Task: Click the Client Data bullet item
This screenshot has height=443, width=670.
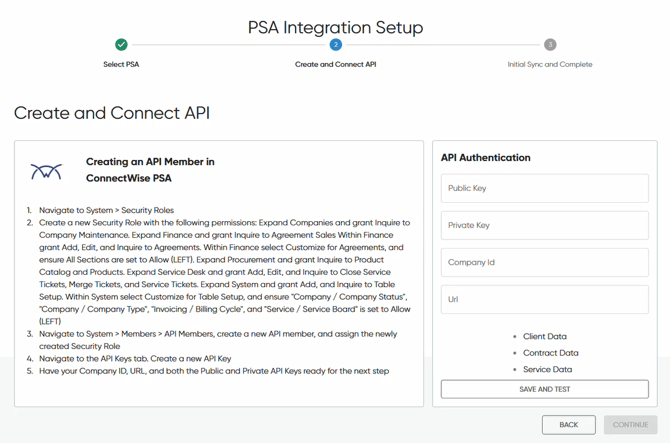Action: tap(544, 337)
